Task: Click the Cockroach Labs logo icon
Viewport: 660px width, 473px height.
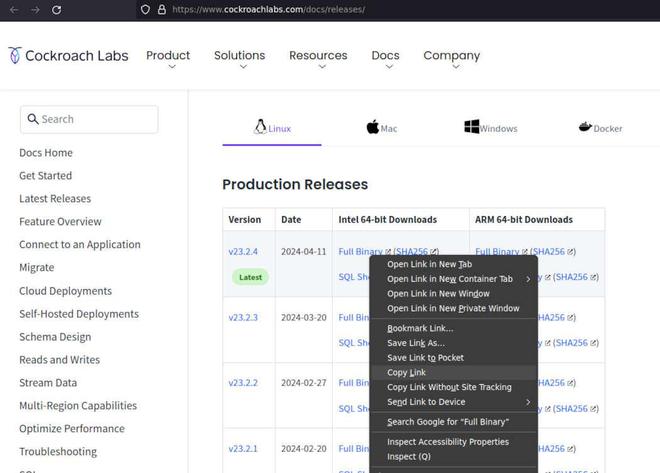Action: tap(14, 56)
